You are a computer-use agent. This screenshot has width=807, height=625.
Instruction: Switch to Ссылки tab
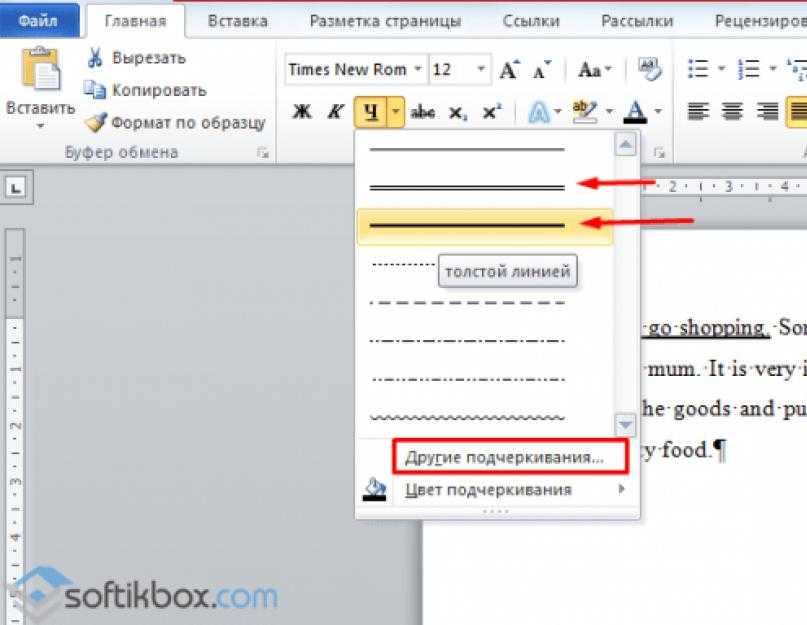(531, 21)
